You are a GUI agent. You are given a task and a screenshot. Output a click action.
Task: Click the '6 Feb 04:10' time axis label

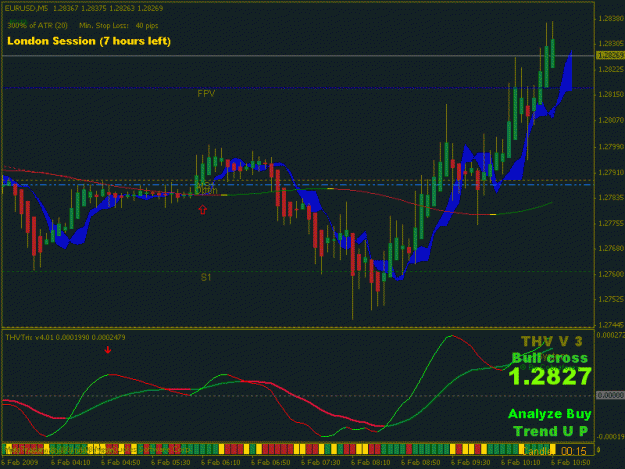click(x=71, y=463)
